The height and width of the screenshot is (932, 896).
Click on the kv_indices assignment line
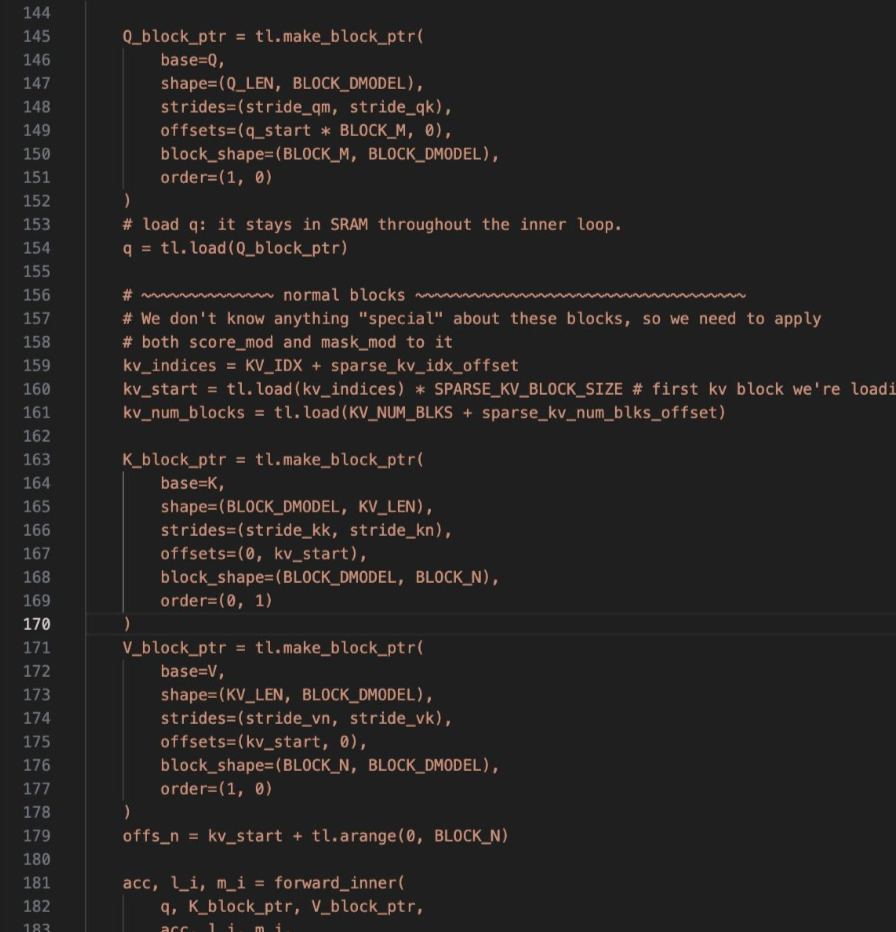320,366
